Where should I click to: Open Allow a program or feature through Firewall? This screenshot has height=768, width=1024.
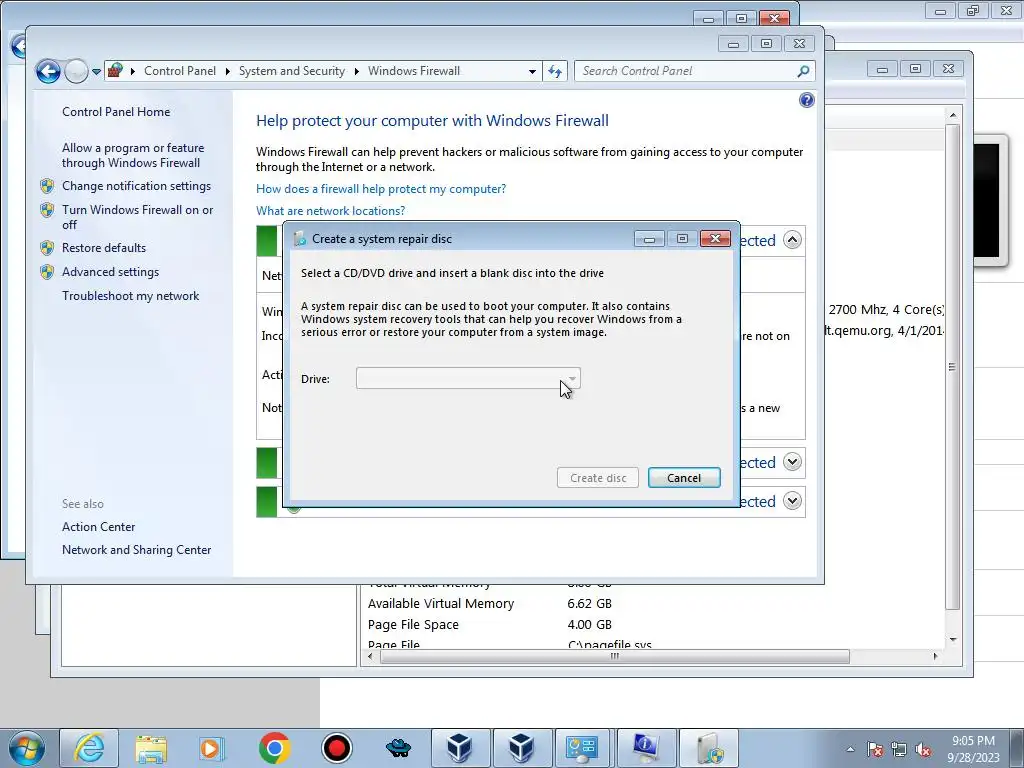(133, 155)
